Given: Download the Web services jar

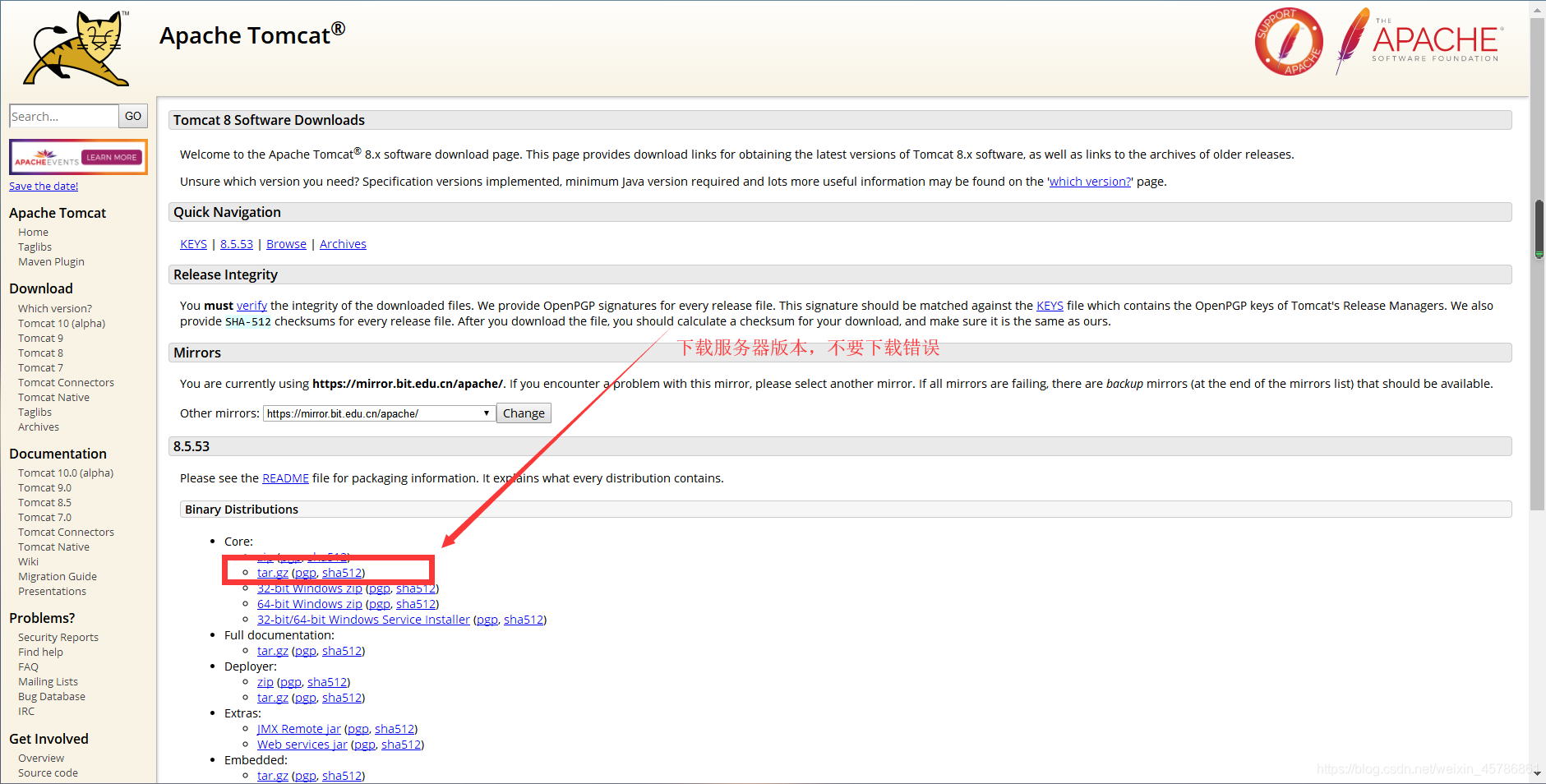Looking at the screenshot, I should (x=302, y=745).
